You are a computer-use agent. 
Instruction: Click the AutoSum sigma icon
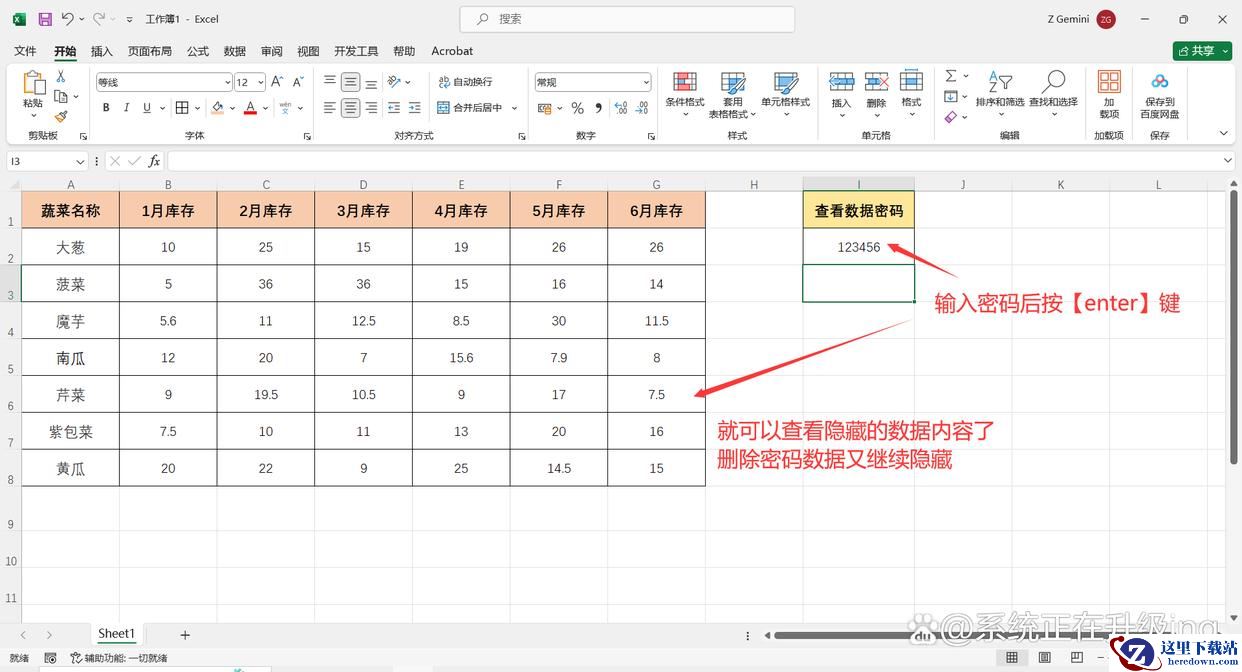click(951, 76)
